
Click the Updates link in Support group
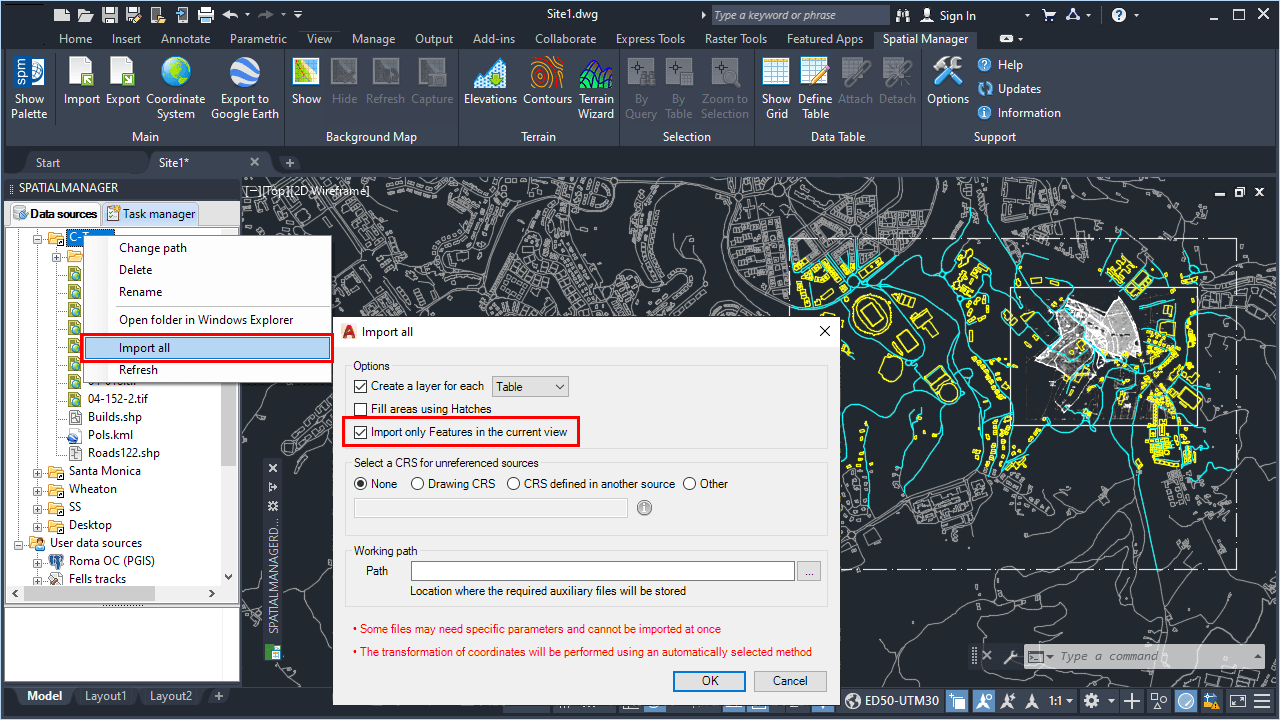pos(1009,89)
